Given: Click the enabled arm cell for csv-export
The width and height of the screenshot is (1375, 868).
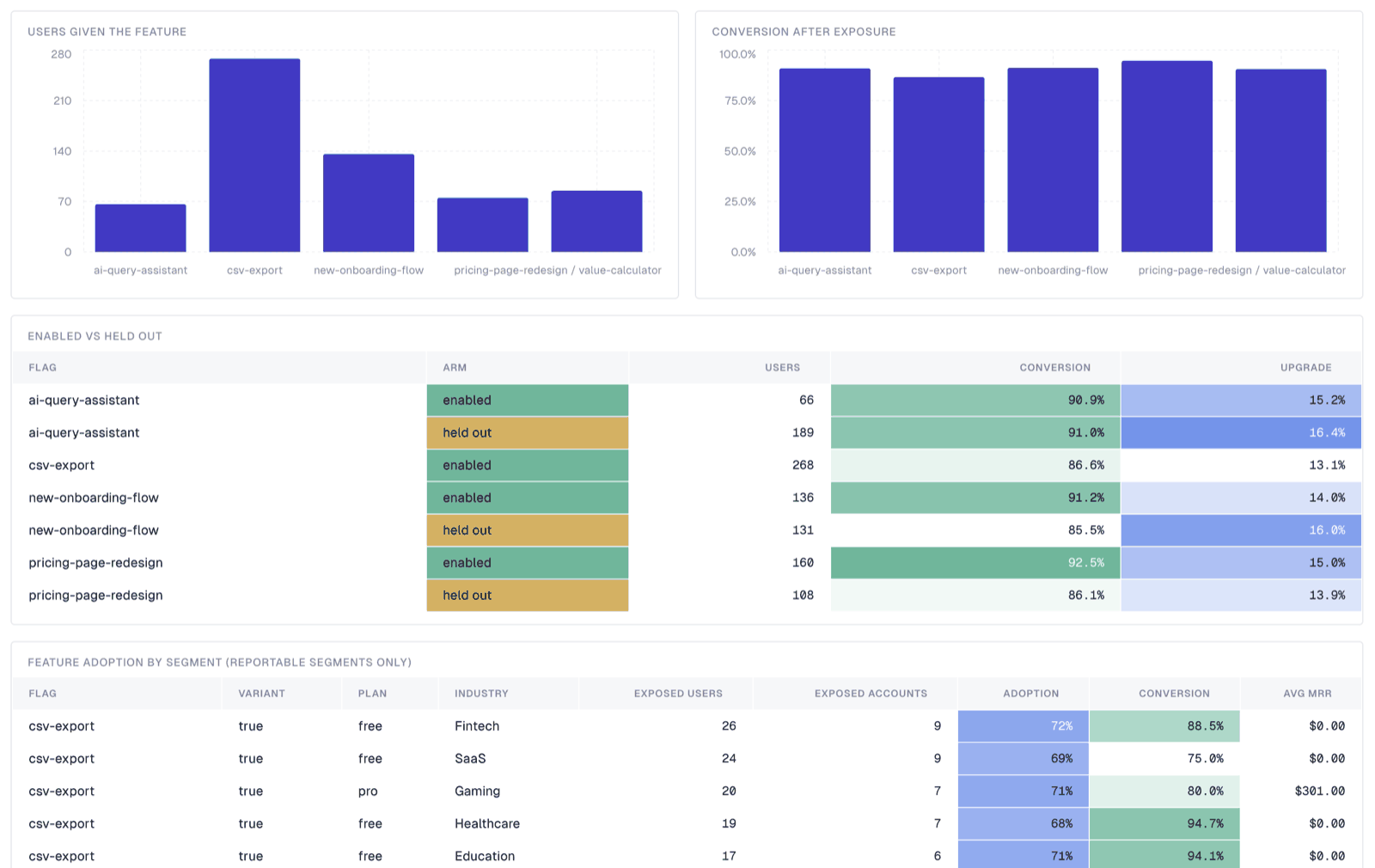Looking at the screenshot, I should coord(528,466).
